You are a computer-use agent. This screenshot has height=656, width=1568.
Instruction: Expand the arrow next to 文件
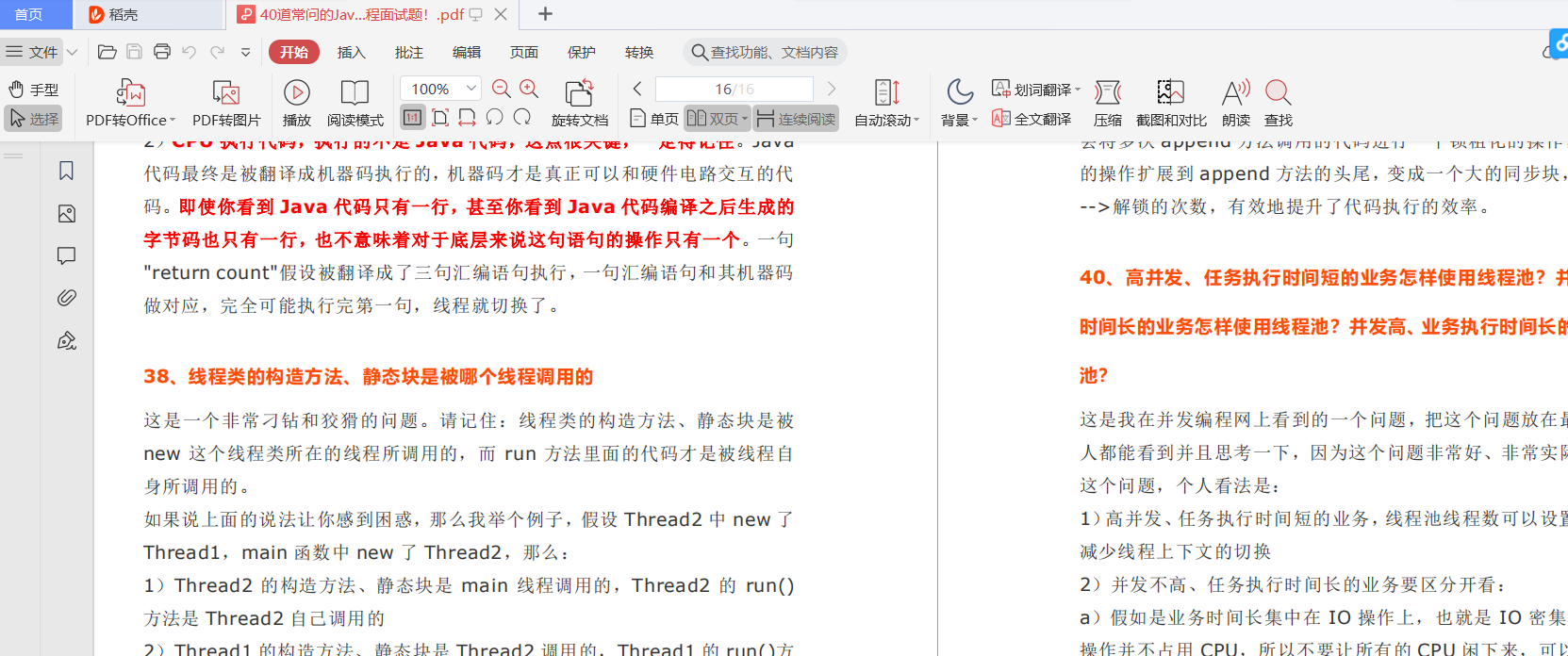pos(72,52)
